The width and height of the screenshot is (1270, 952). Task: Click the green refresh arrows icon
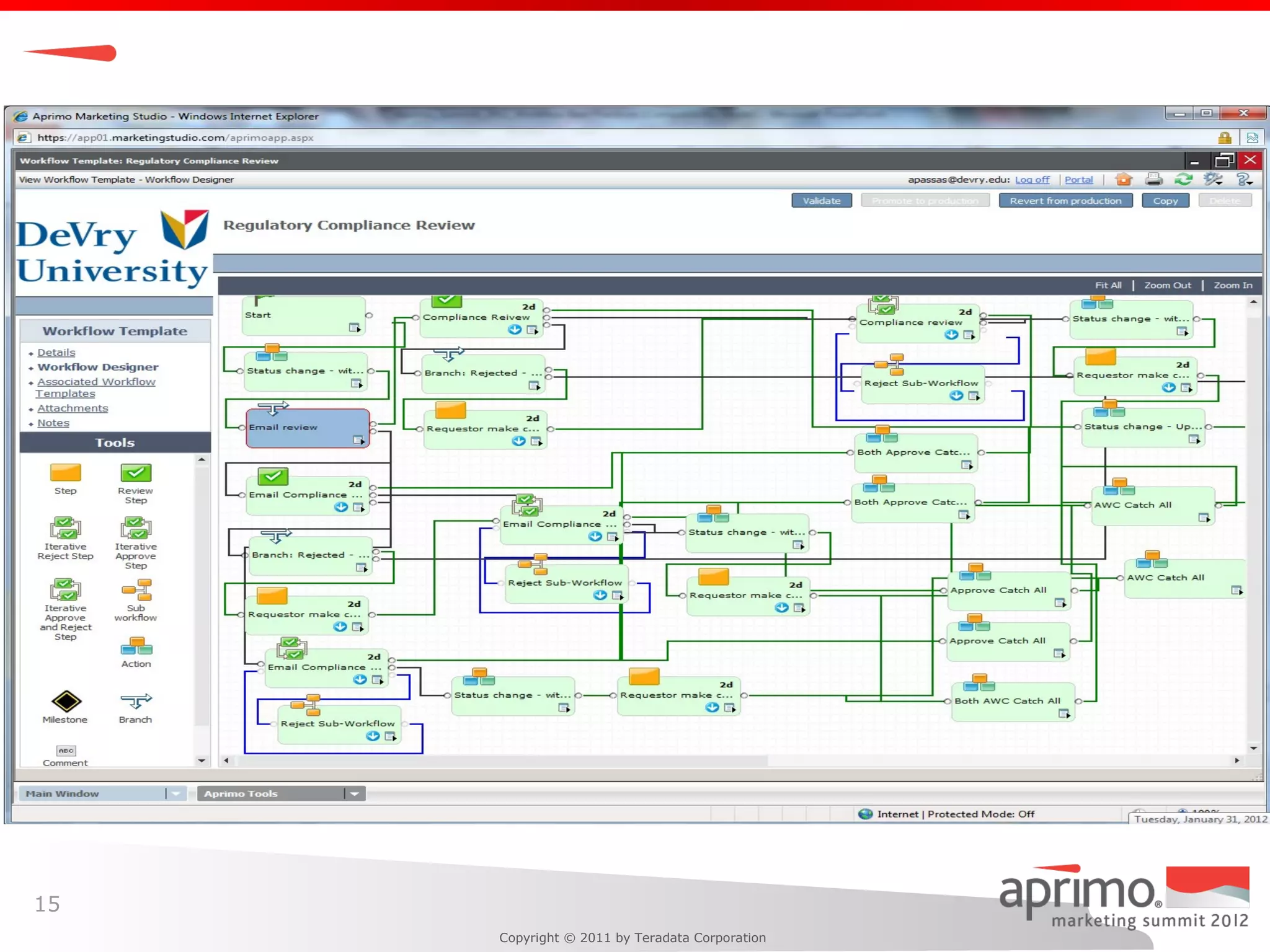(1183, 180)
